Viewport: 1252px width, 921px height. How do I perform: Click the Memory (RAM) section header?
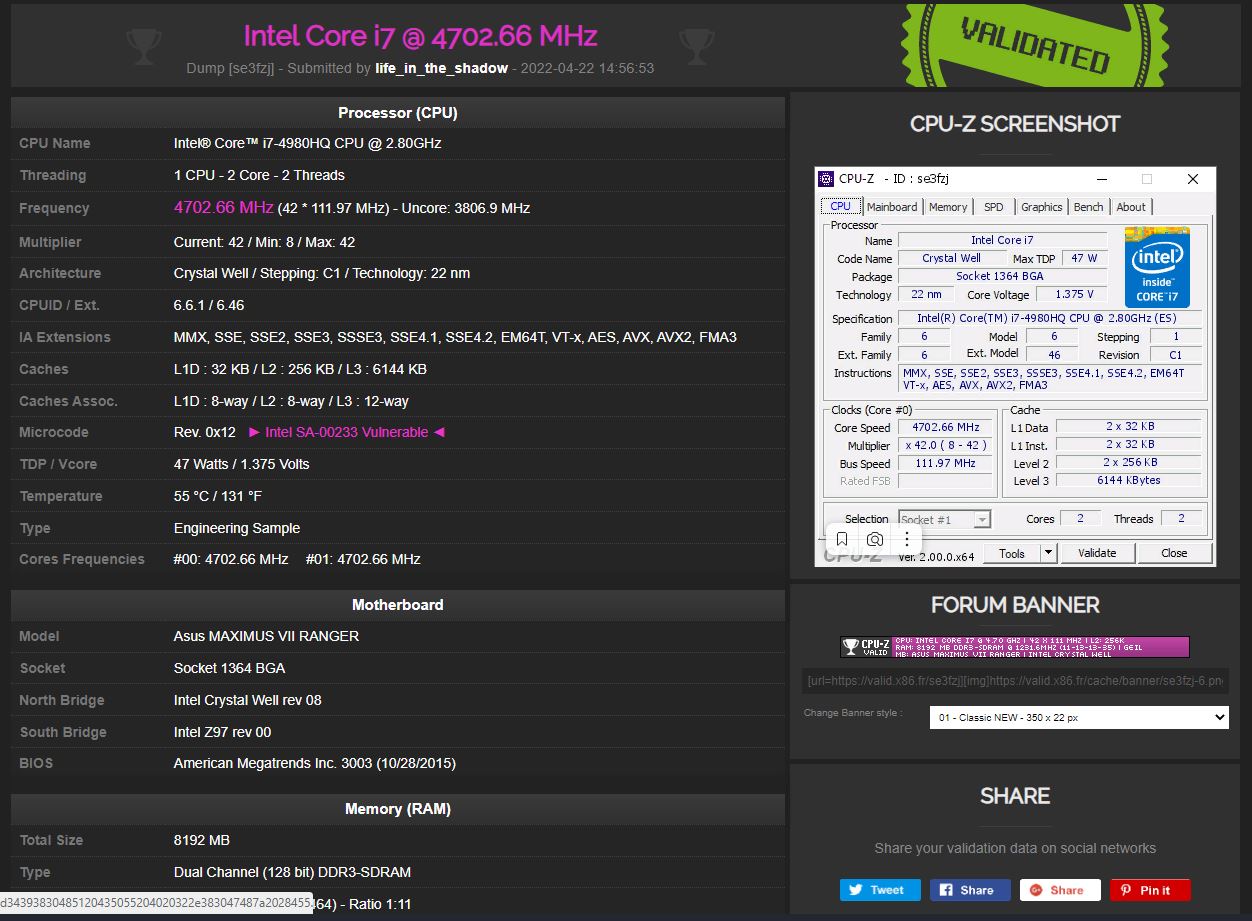coord(398,809)
